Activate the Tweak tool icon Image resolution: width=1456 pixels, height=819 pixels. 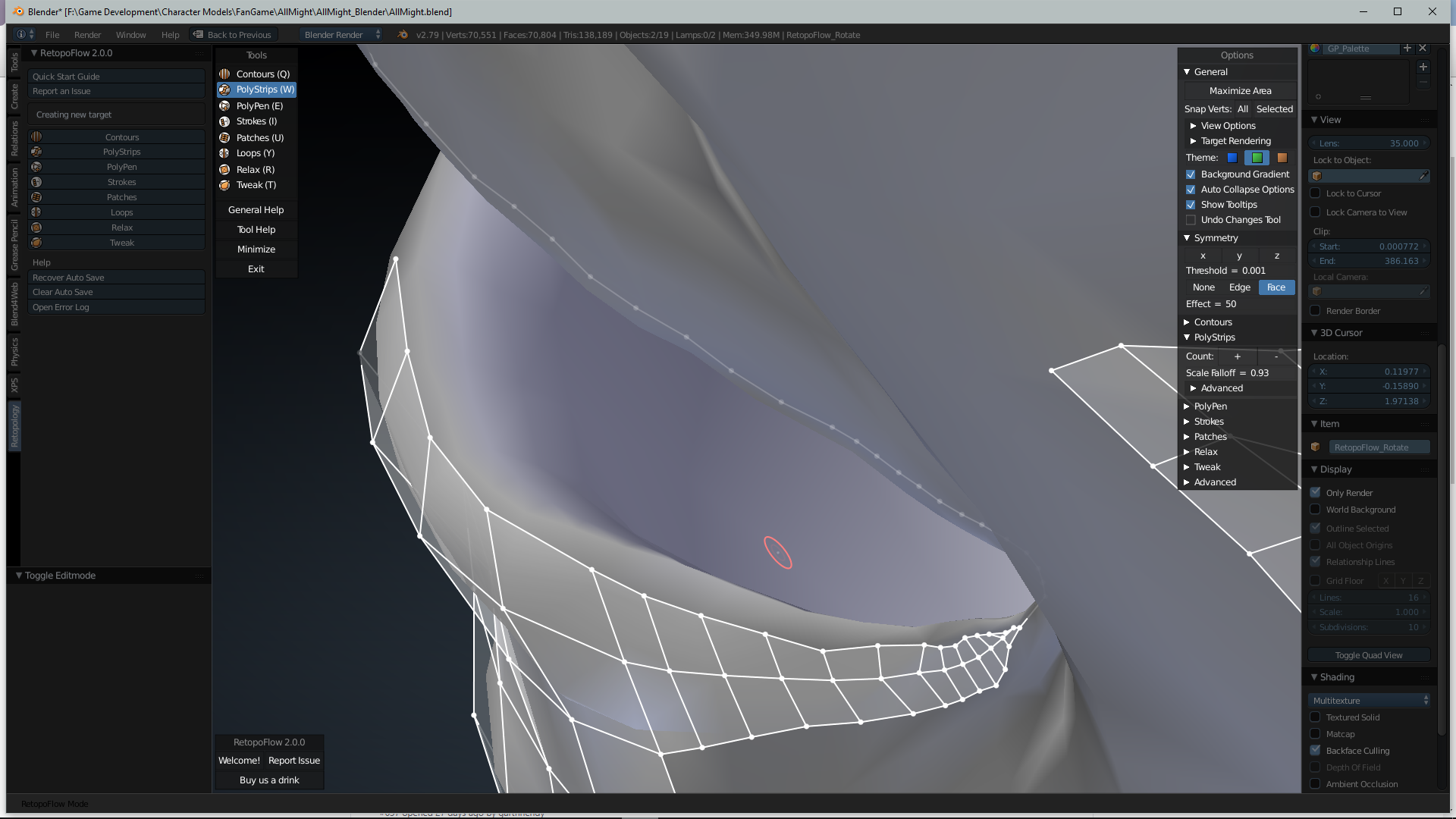[x=224, y=185]
